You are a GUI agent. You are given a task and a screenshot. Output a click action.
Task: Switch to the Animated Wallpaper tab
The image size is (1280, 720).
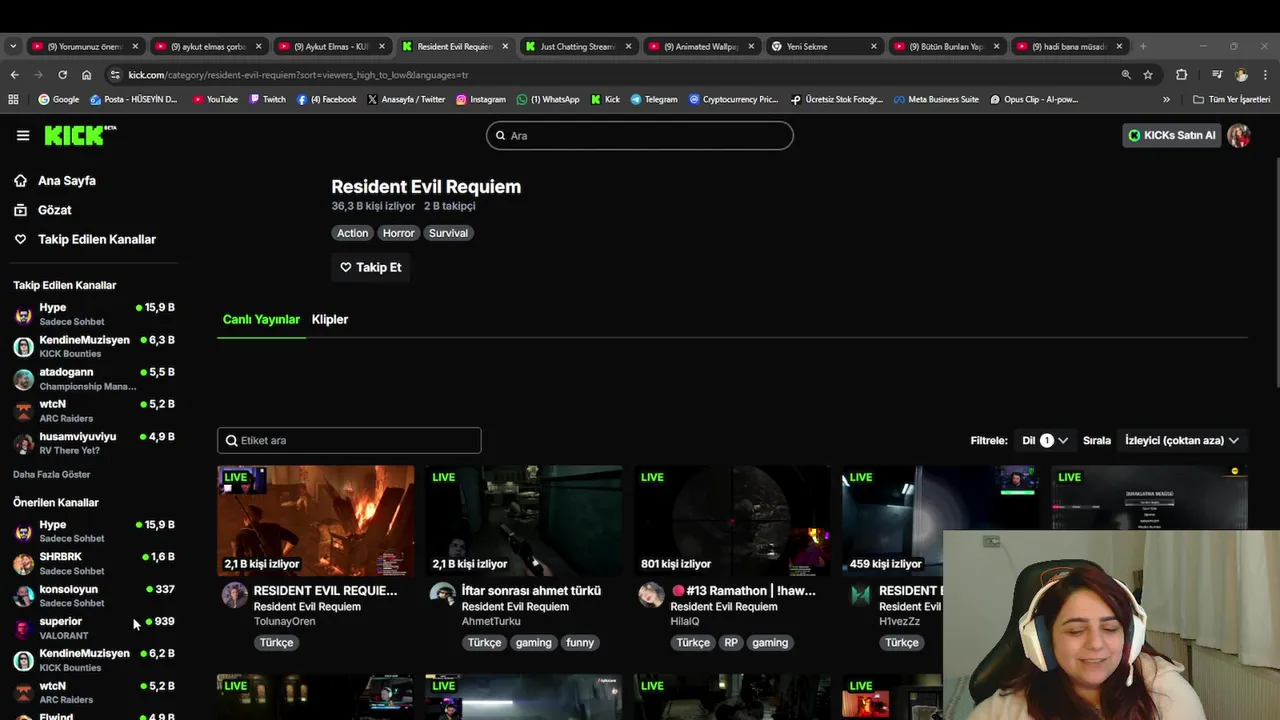(x=701, y=46)
